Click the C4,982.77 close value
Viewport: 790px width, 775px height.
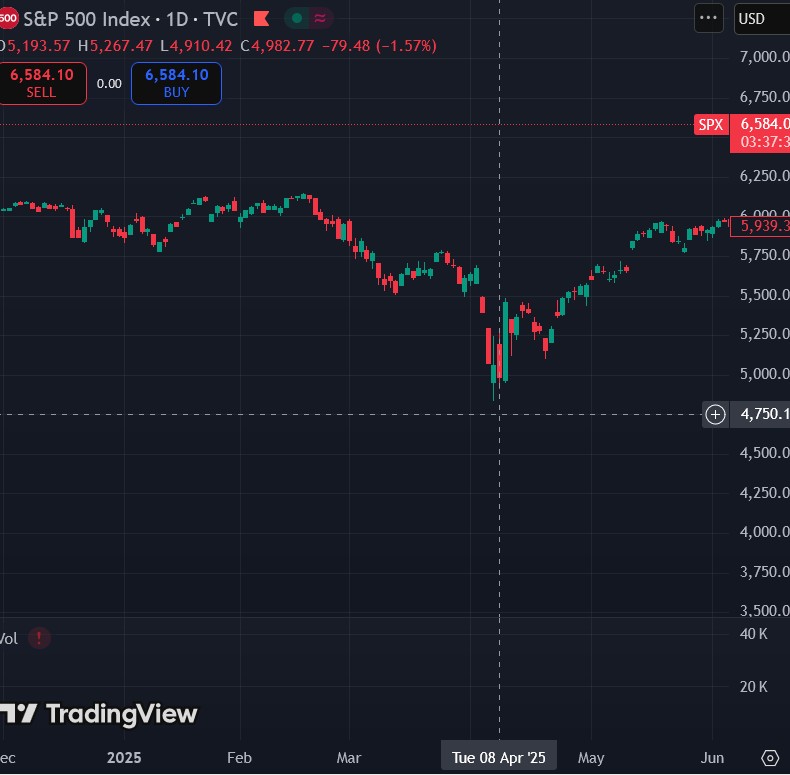click(277, 46)
